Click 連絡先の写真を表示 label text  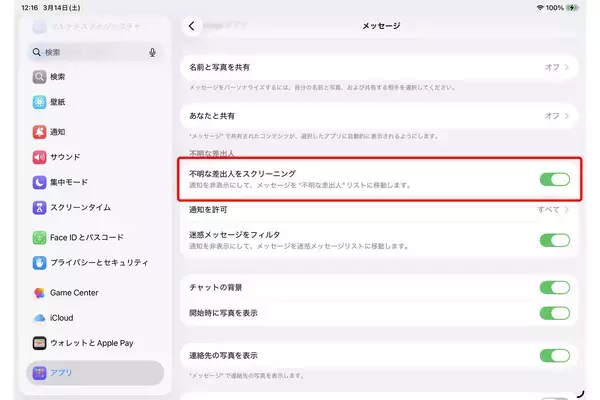tap(223, 356)
